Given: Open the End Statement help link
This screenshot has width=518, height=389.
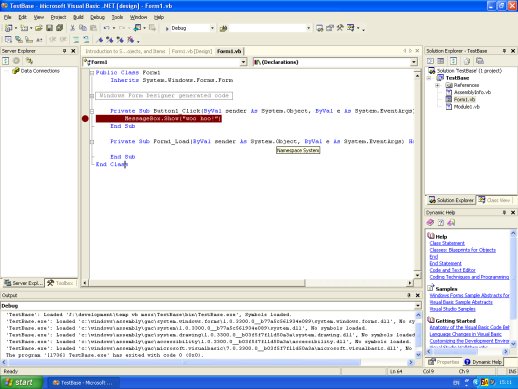Looking at the screenshot, I should 446,263.
